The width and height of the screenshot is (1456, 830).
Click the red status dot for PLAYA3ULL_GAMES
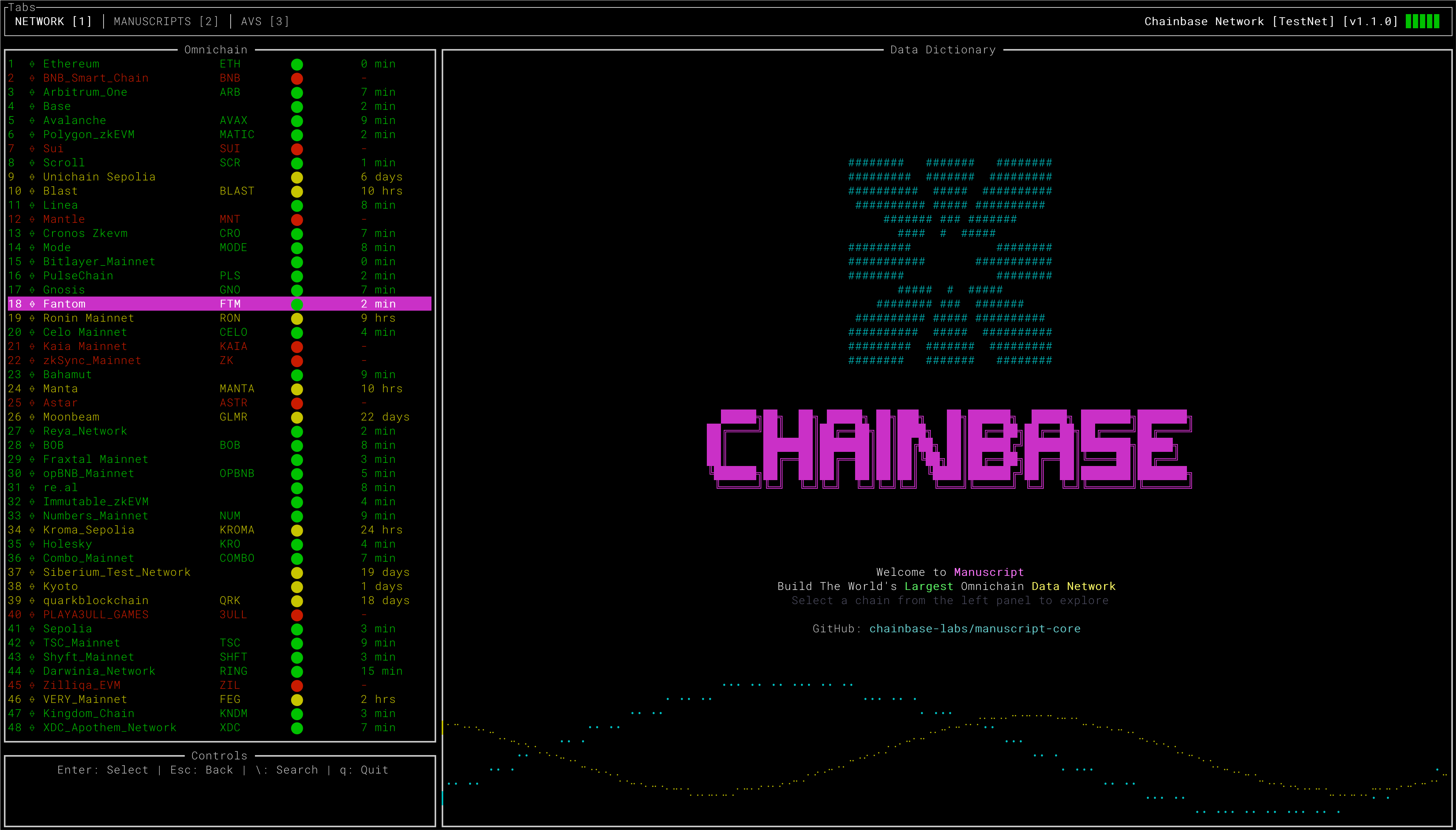[x=297, y=615]
